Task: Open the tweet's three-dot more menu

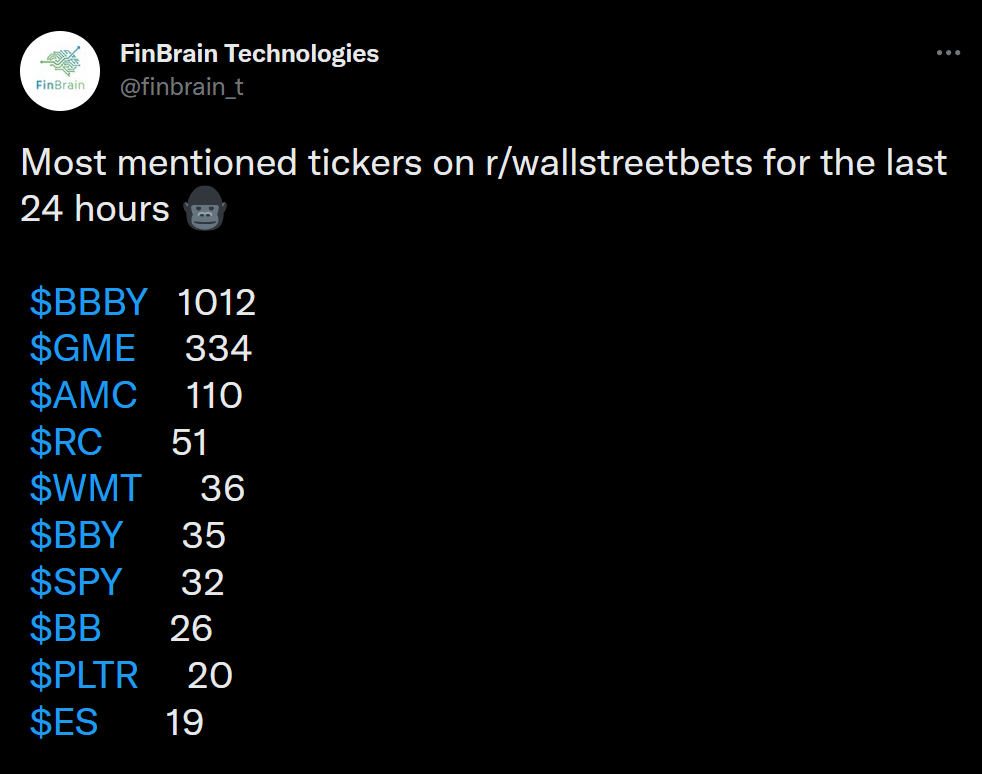Action: coord(948,53)
